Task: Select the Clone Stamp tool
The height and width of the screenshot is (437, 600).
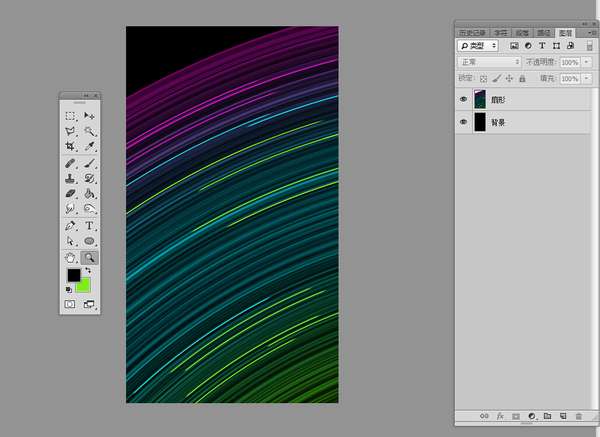Action: coord(70,178)
